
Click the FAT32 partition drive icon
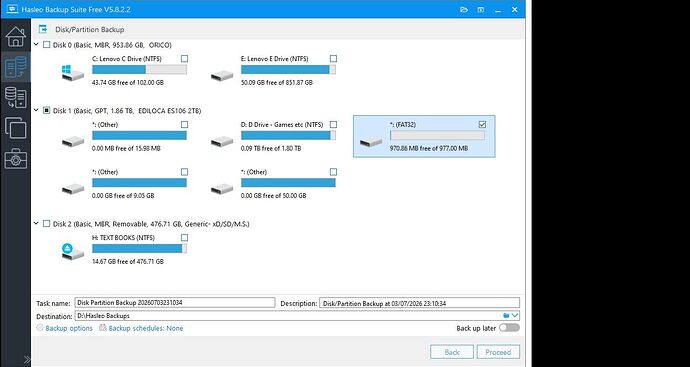[x=371, y=142]
